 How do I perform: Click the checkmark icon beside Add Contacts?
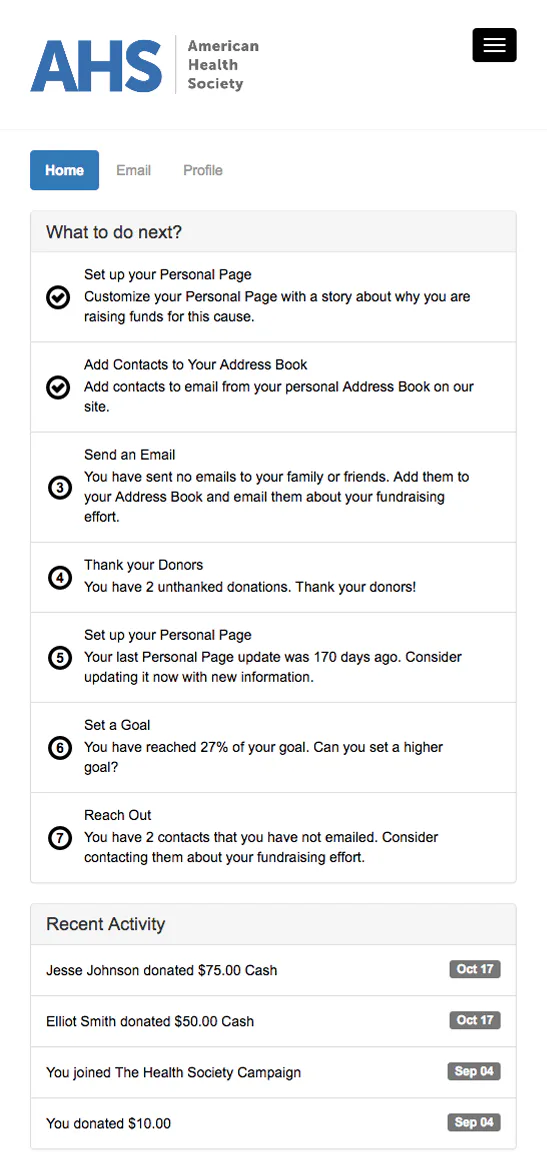[58, 386]
